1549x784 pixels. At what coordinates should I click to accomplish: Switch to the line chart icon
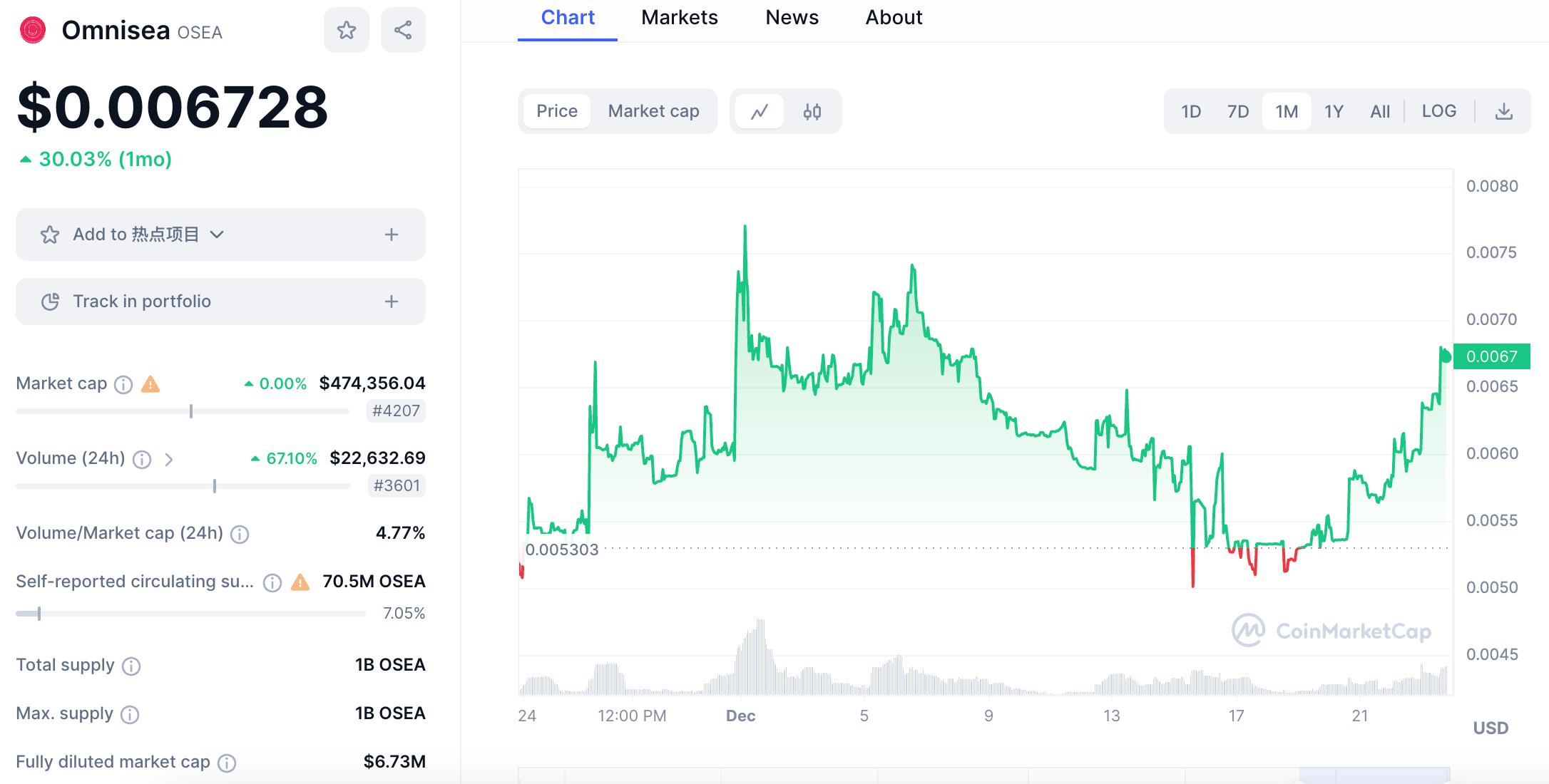click(760, 111)
